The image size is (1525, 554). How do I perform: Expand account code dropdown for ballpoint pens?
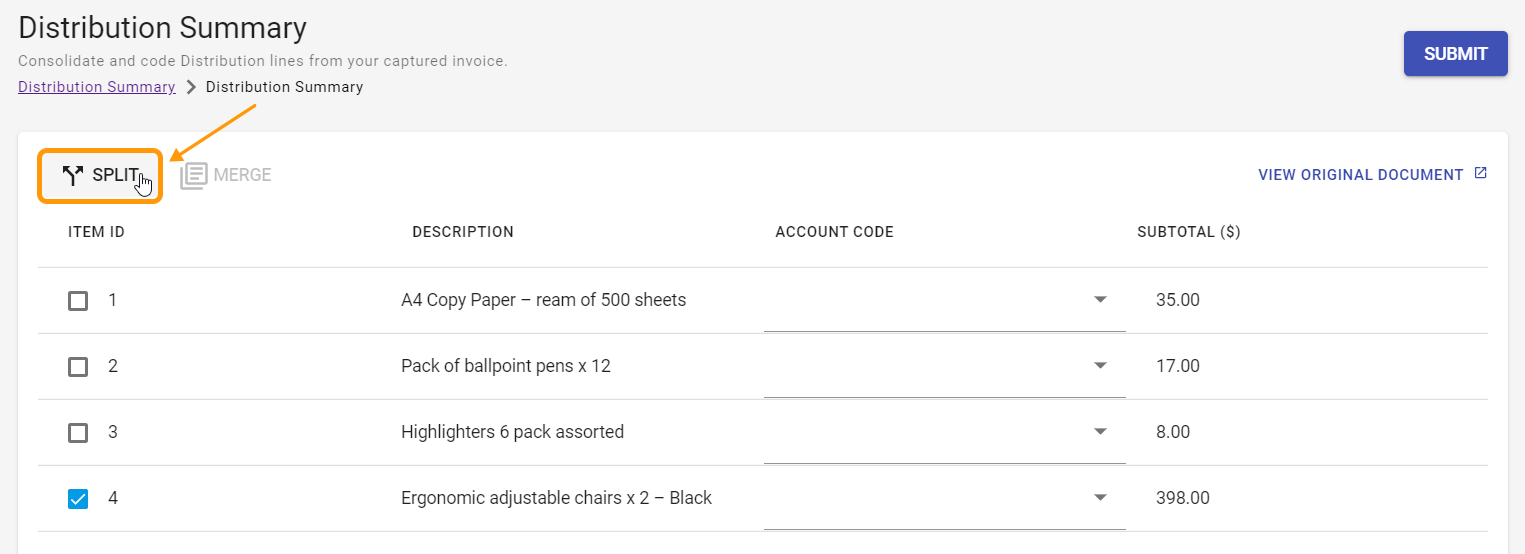pos(1100,366)
